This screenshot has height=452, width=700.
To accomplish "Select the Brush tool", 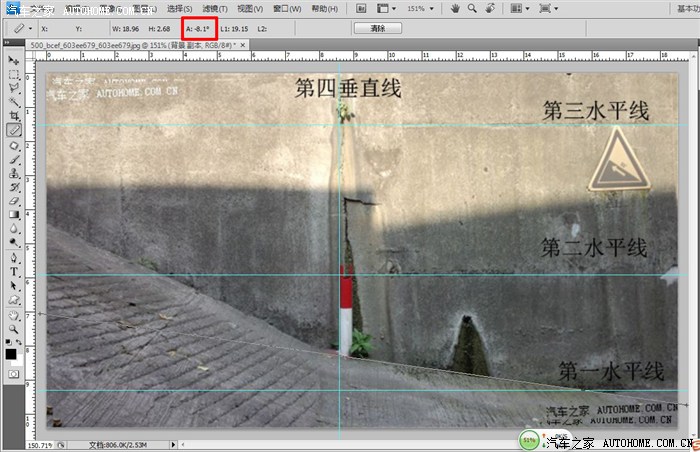I will pyautogui.click(x=14, y=159).
